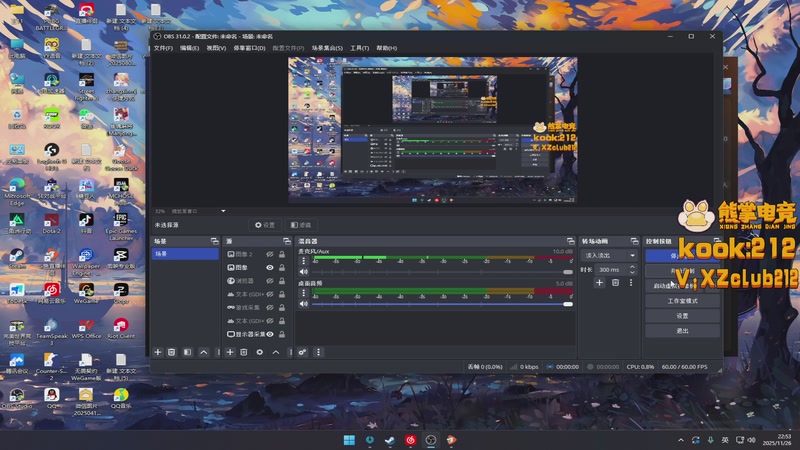This screenshot has width=800, height=450.
Task: Click the 设置 button in controls panel
Action: pos(682,315)
